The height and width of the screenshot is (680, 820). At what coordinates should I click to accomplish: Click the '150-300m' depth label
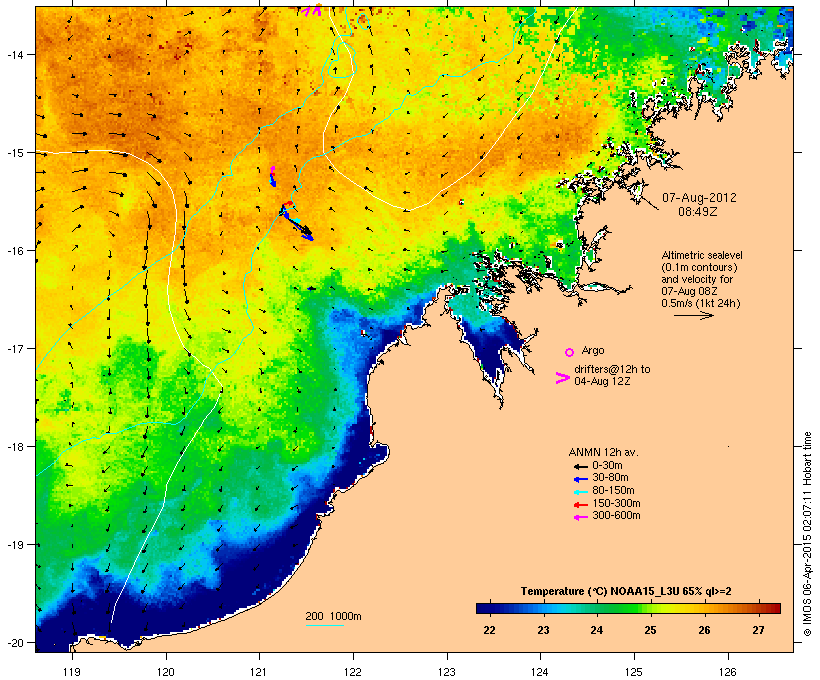click(x=616, y=503)
